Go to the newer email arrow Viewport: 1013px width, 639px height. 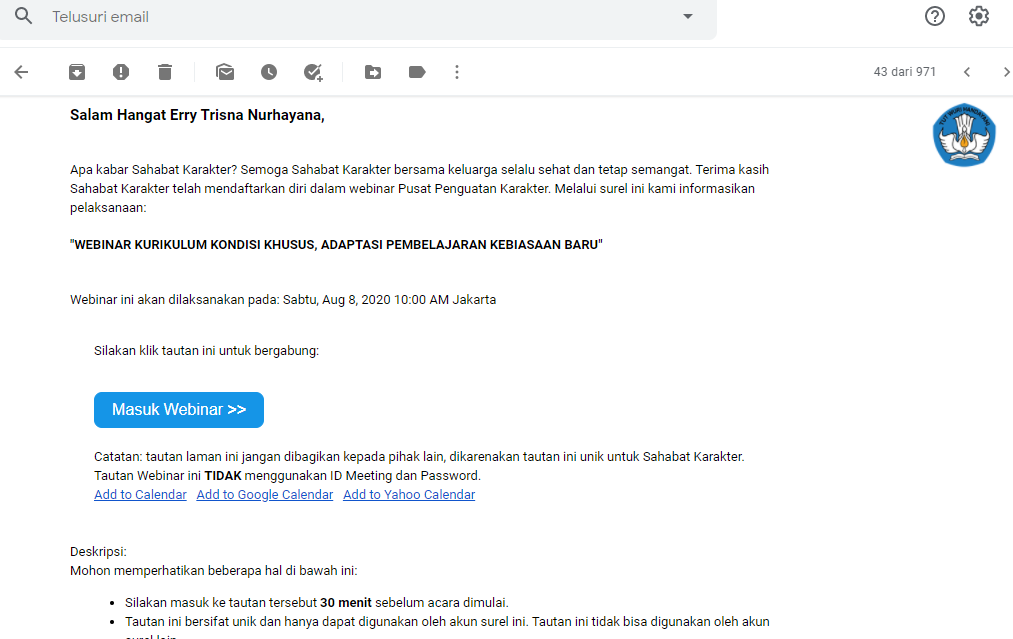coord(966,72)
